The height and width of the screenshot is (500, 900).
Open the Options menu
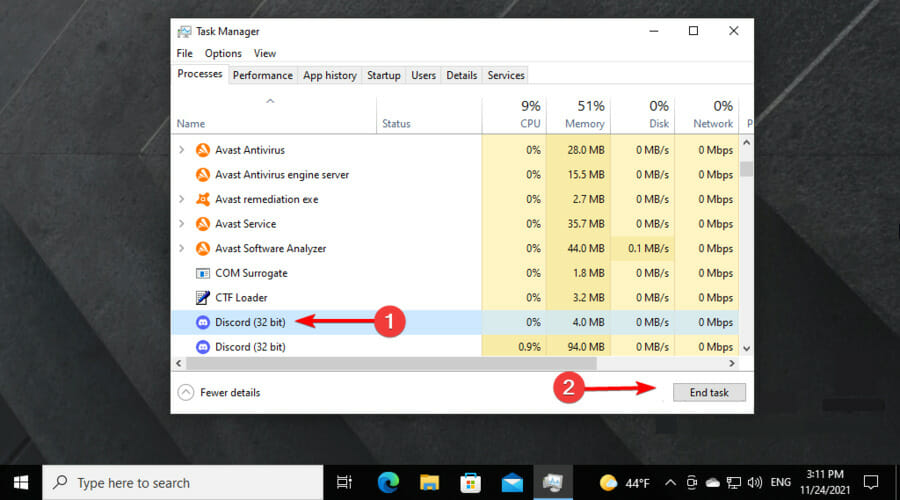[223, 53]
